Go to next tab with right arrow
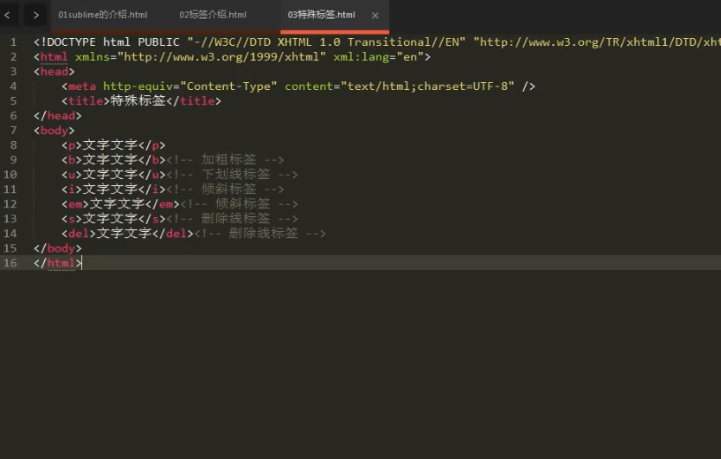This screenshot has height=459, width=721. coord(36,15)
